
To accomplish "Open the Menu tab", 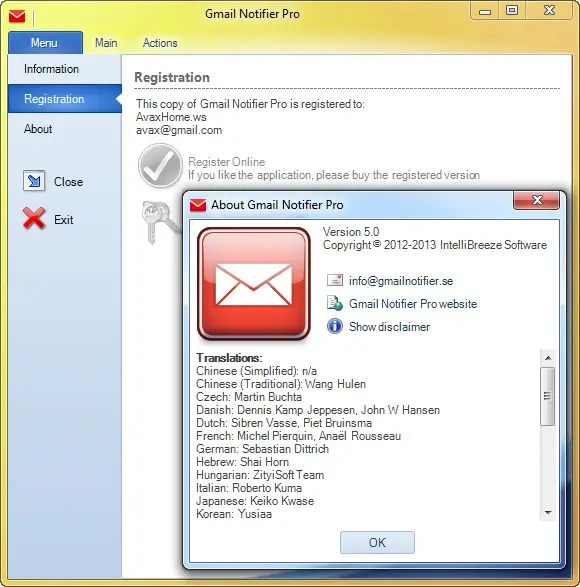I will point(45,43).
